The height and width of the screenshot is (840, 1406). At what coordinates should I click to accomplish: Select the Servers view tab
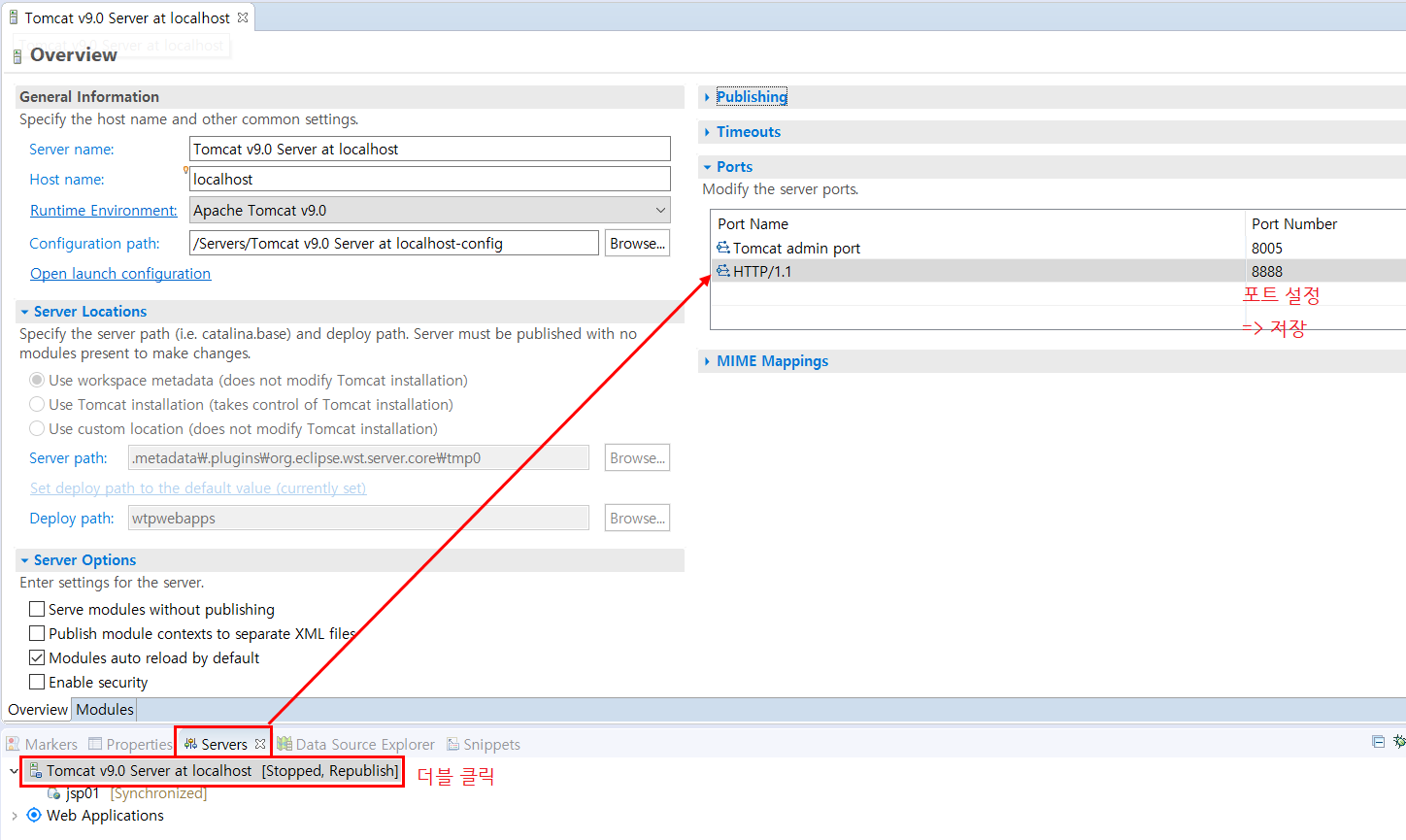coord(223,744)
